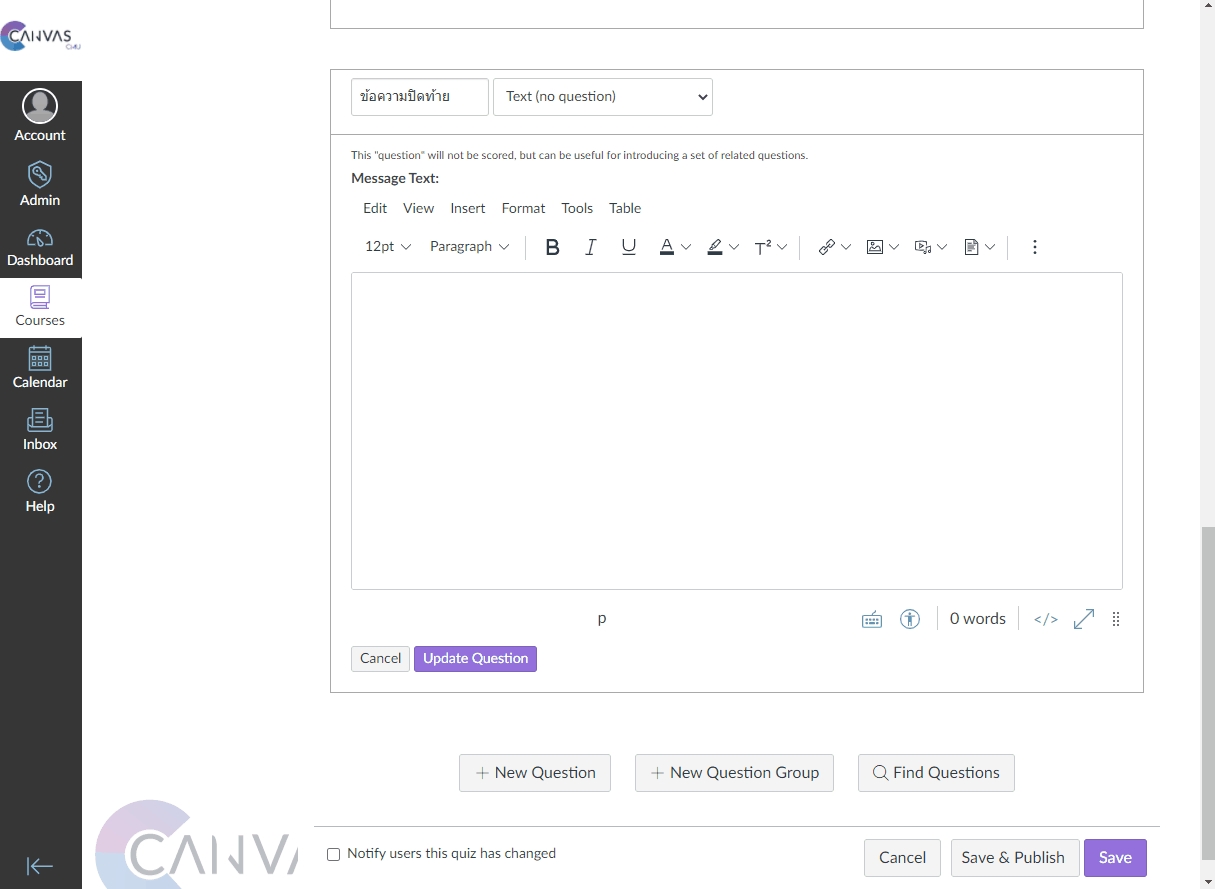Image resolution: width=1215 pixels, height=889 pixels.
Task: Expand editor to fullscreen
Action: (1083, 619)
